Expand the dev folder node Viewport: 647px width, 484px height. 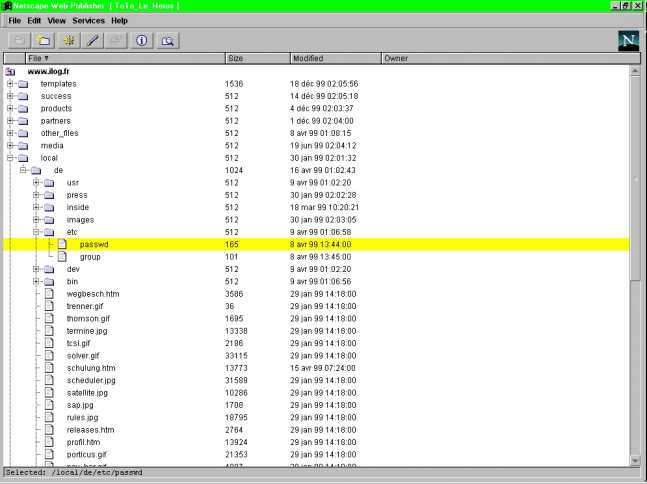click(x=36, y=269)
